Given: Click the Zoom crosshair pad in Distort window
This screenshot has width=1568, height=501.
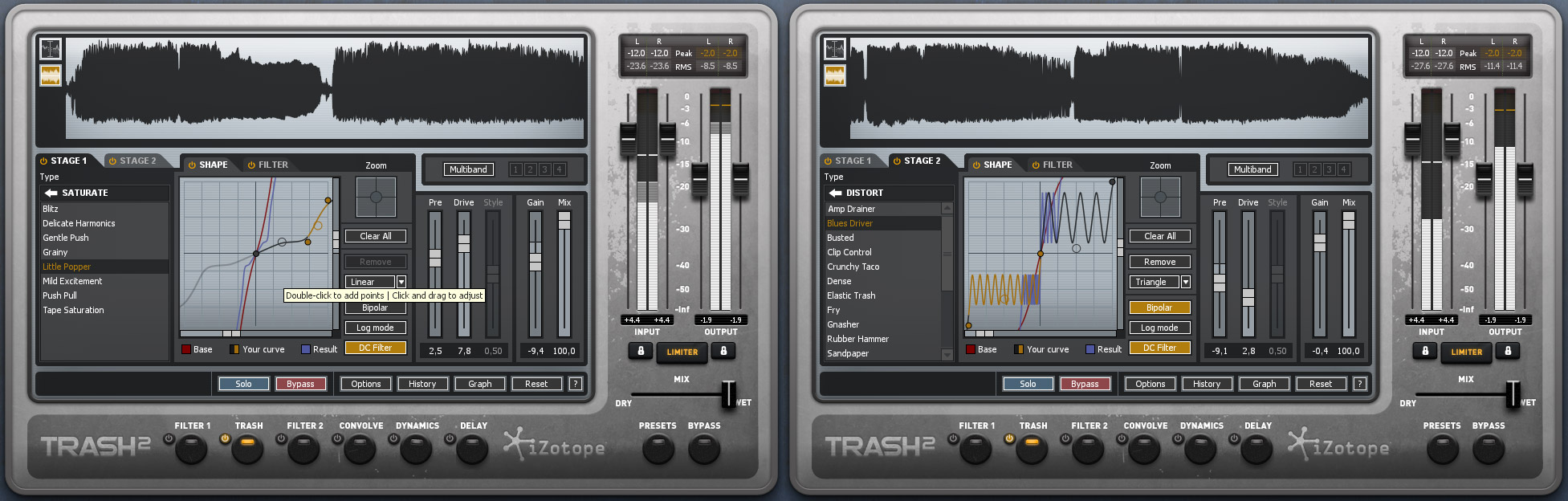Looking at the screenshot, I should point(1160,198).
